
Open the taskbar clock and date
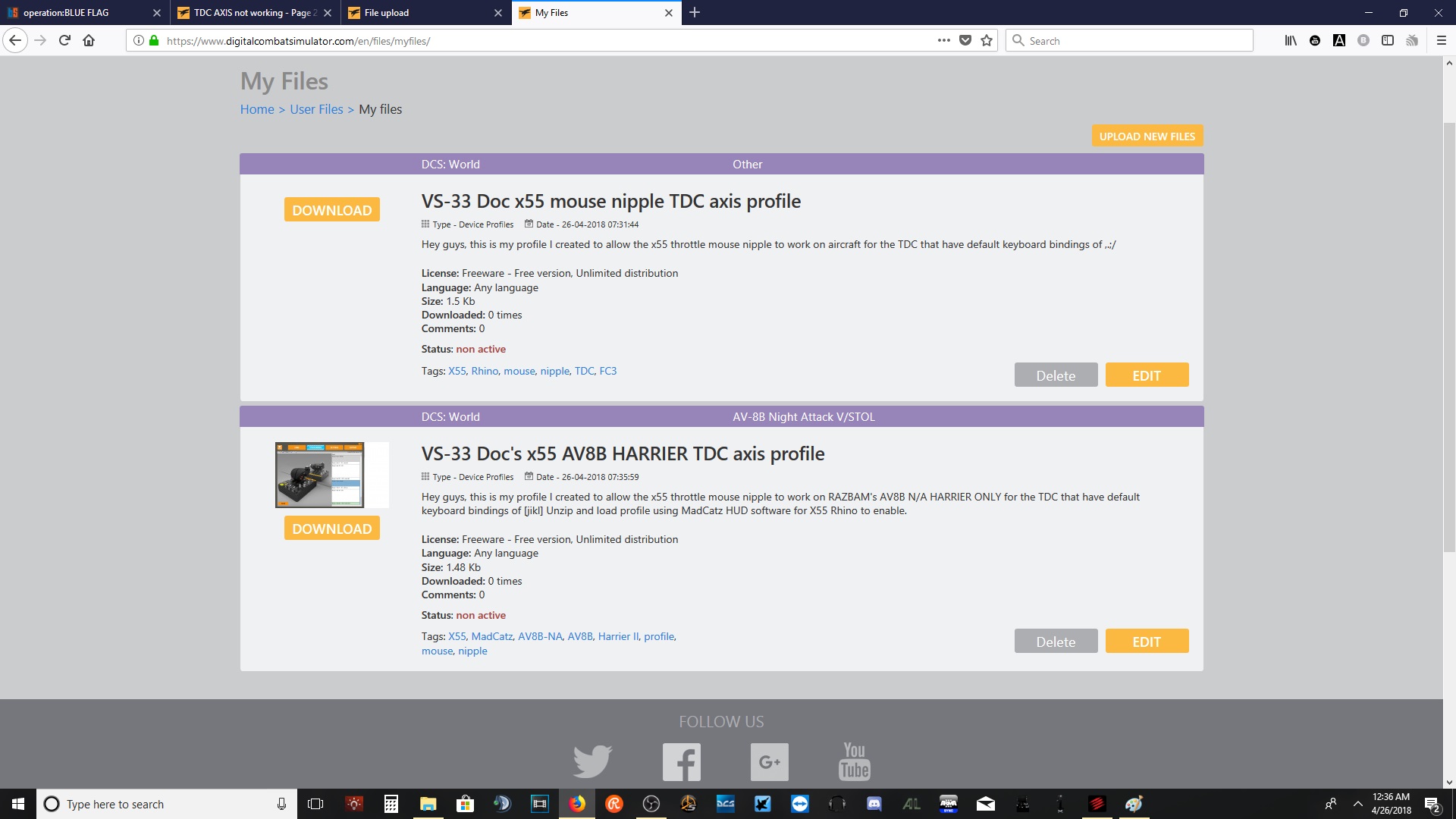click(1391, 804)
